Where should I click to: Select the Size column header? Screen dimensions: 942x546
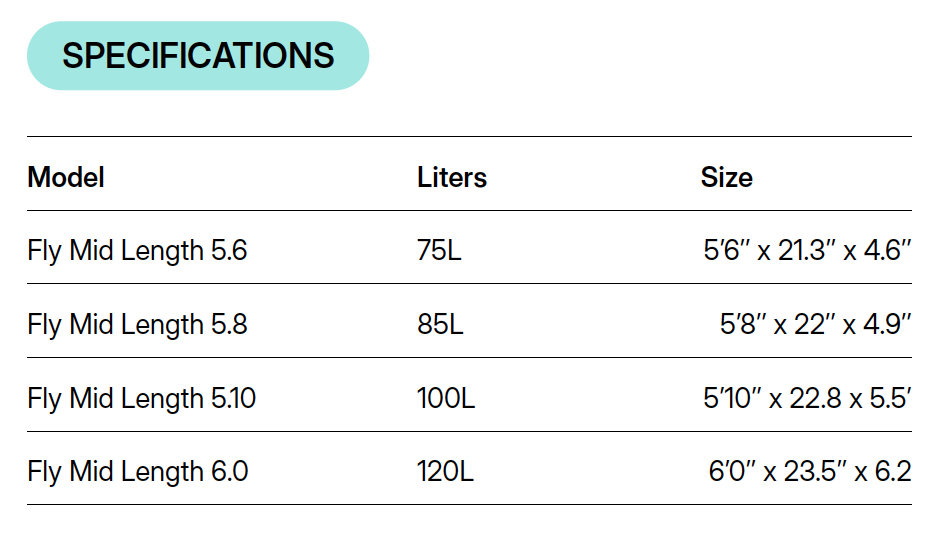click(x=726, y=178)
